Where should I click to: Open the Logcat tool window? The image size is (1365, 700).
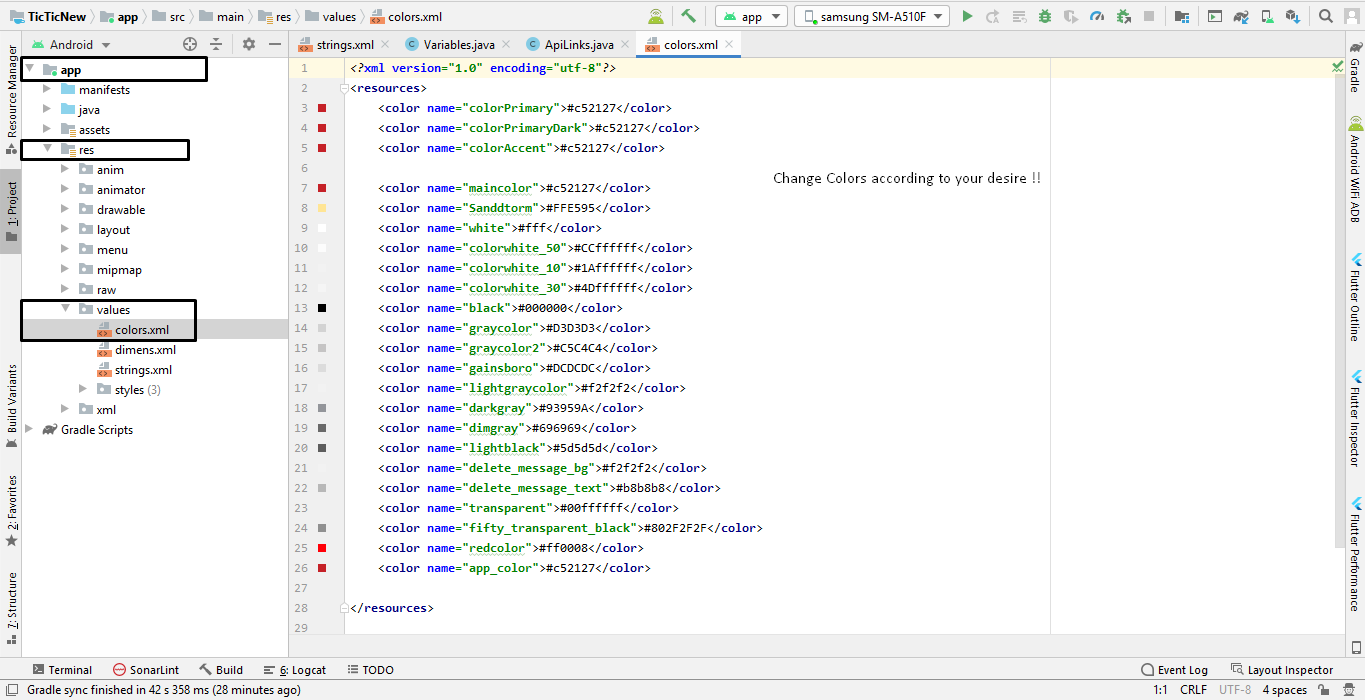coord(295,670)
